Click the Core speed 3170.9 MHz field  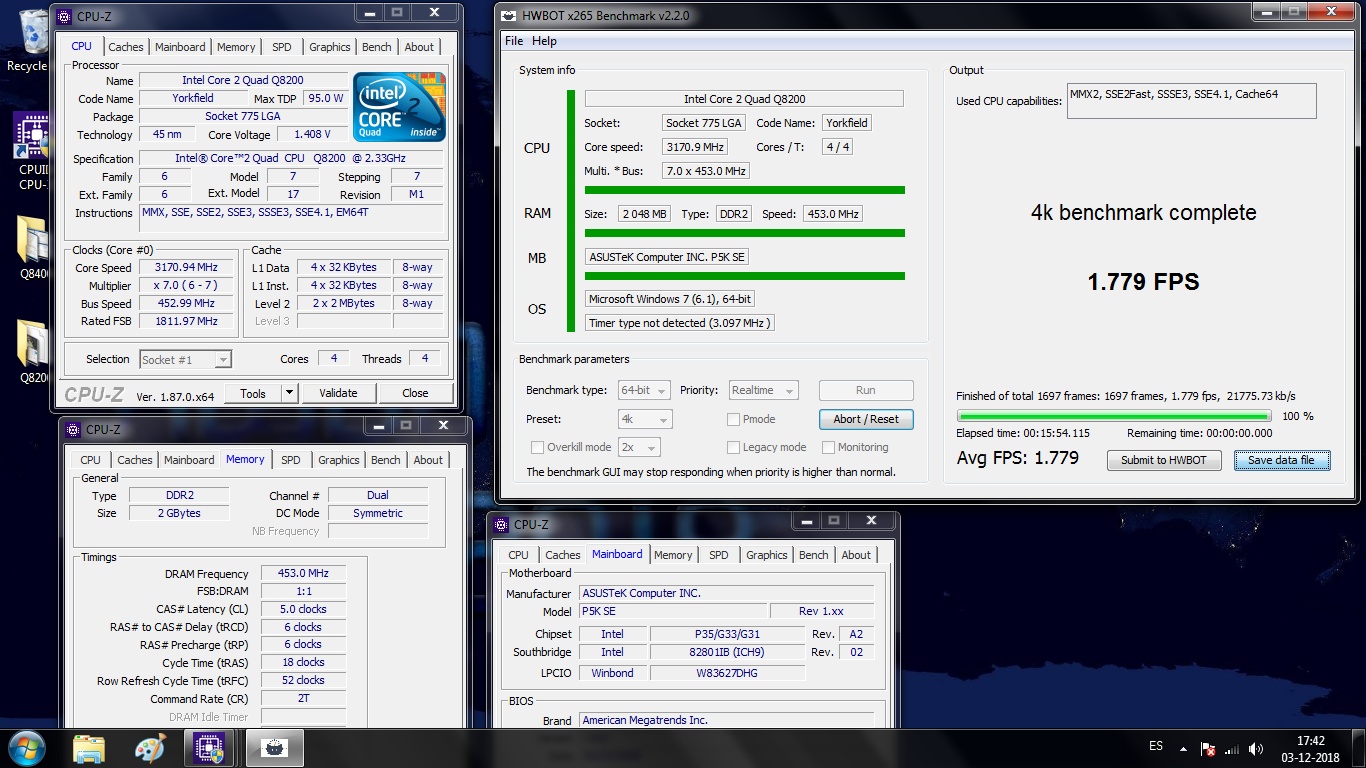(695, 147)
